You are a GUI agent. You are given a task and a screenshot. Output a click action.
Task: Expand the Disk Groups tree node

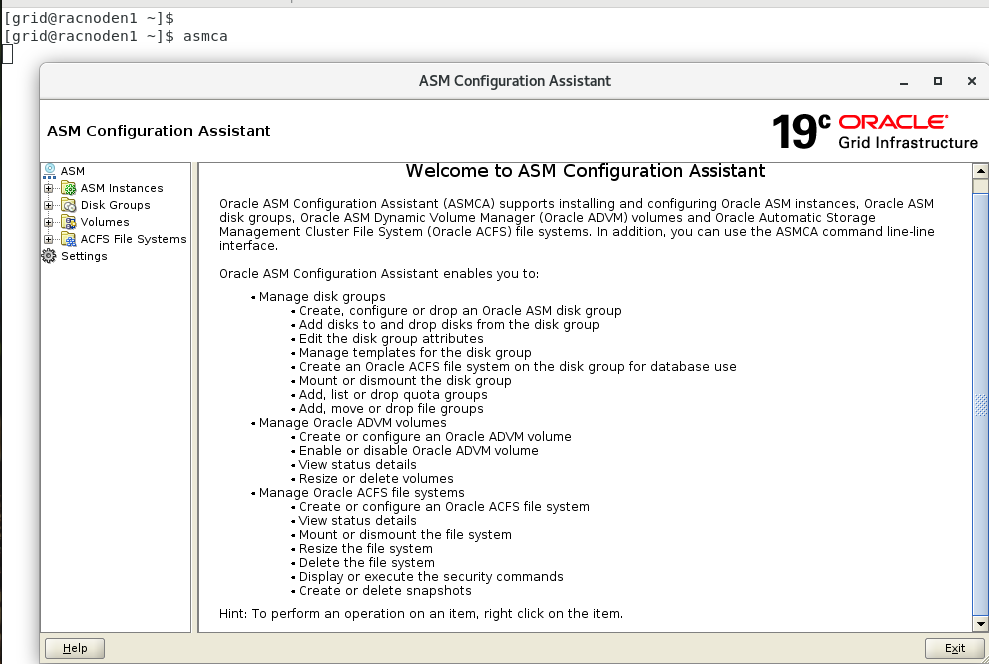[x=49, y=205]
